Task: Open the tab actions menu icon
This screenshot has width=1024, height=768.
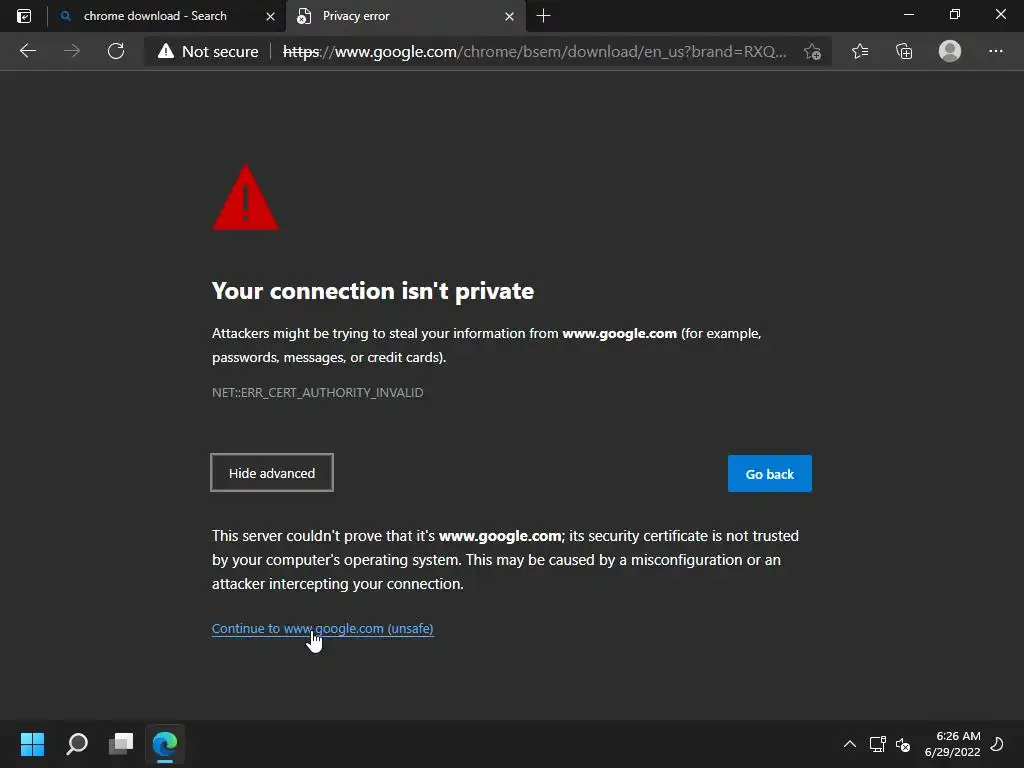Action: (x=24, y=16)
